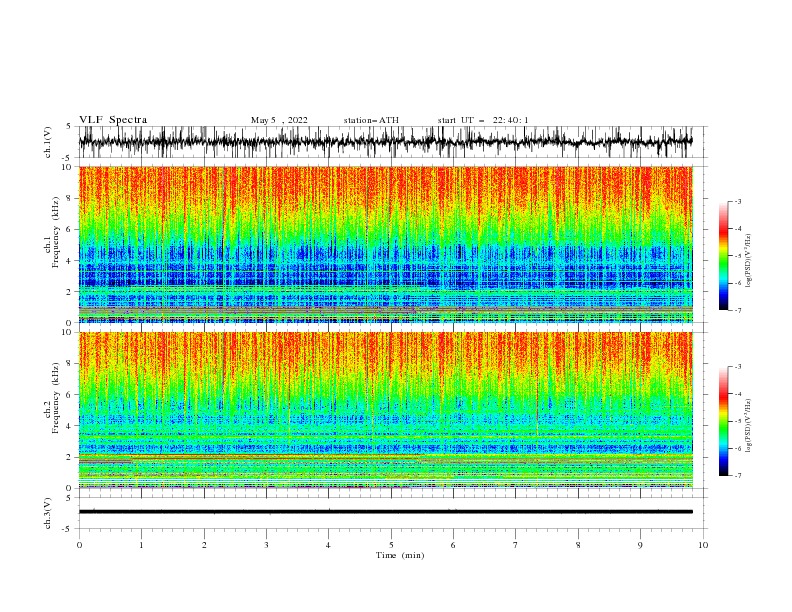Click the time axis tick label "6"
Screen dimensions: 792x612
(453, 545)
